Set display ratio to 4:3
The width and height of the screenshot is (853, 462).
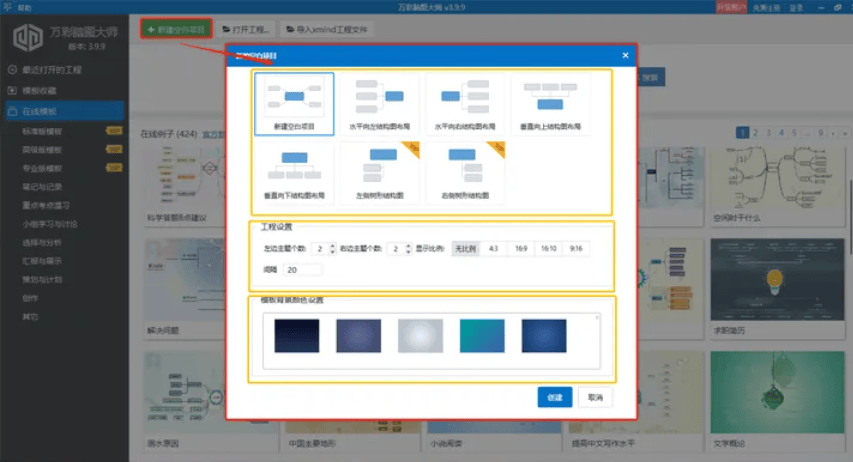pos(493,248)
